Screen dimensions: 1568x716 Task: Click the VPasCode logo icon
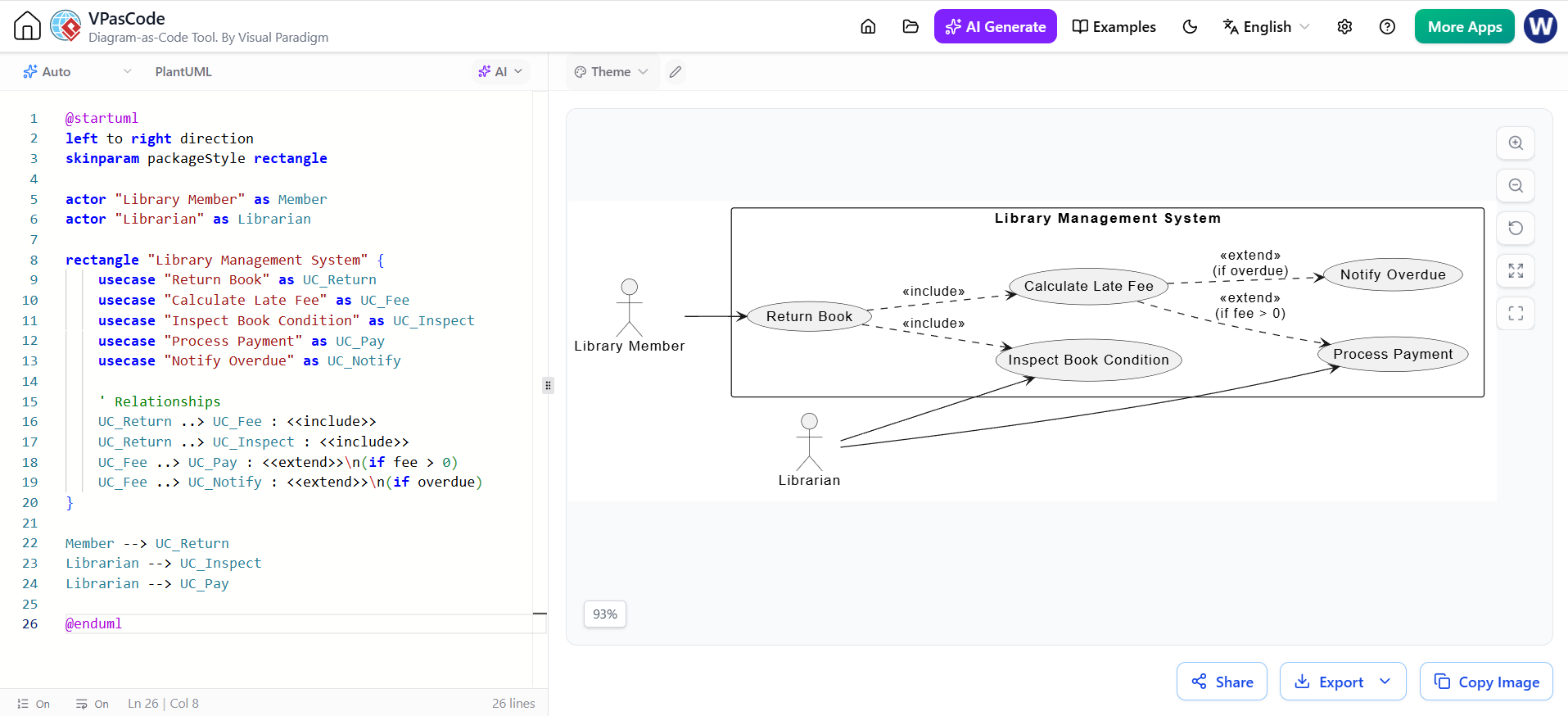pyautogui.click(x=66, y=25)
